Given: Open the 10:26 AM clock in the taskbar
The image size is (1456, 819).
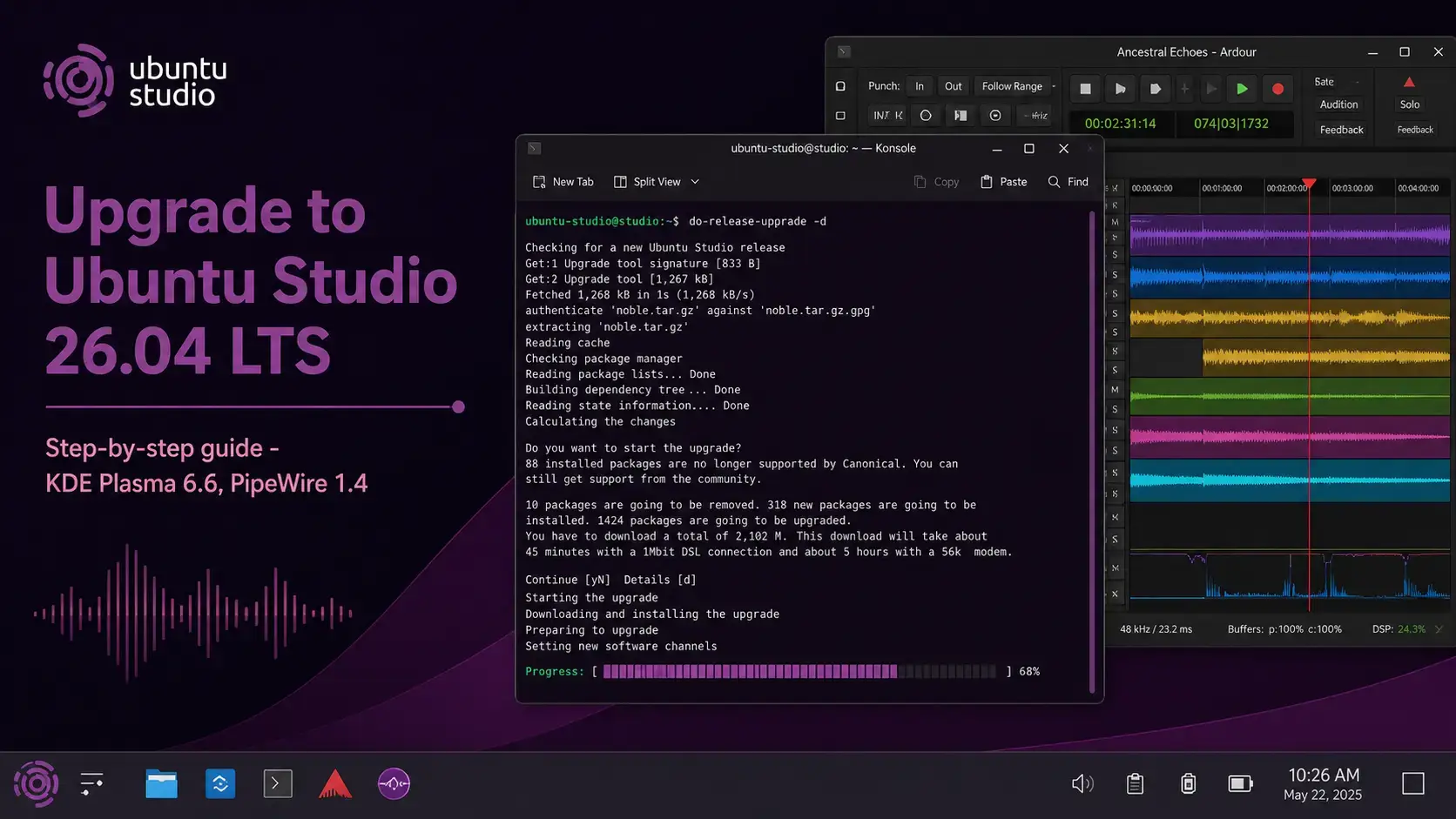Looking at the screenshot, I should (x=1323, y=783).
